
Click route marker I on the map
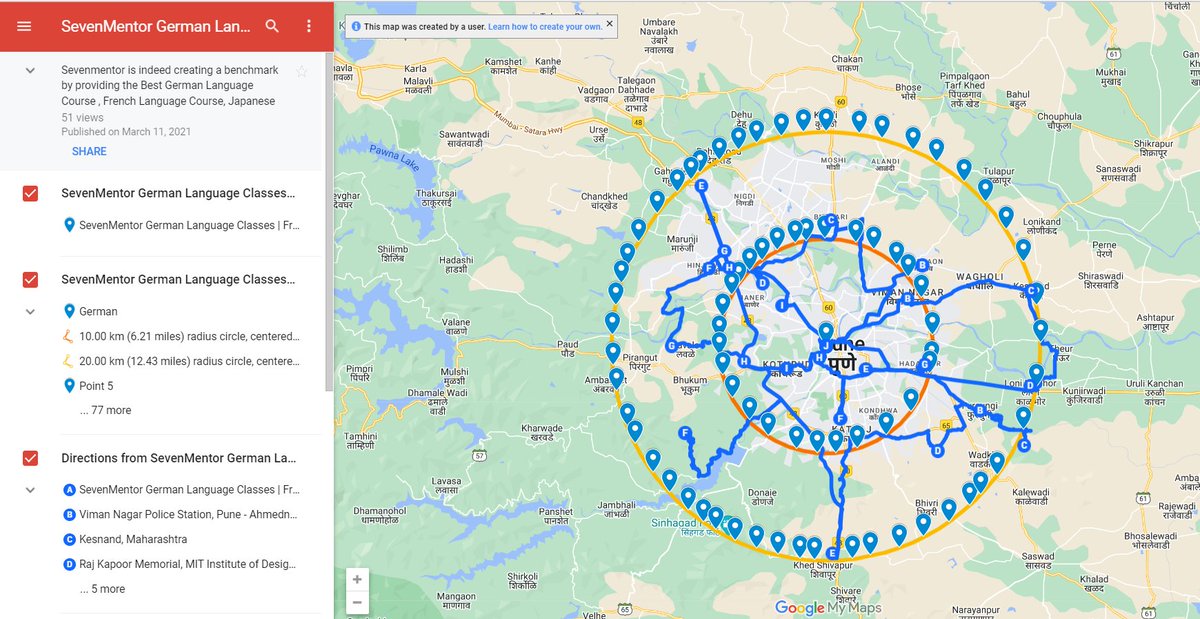click(x=781, y=305)
